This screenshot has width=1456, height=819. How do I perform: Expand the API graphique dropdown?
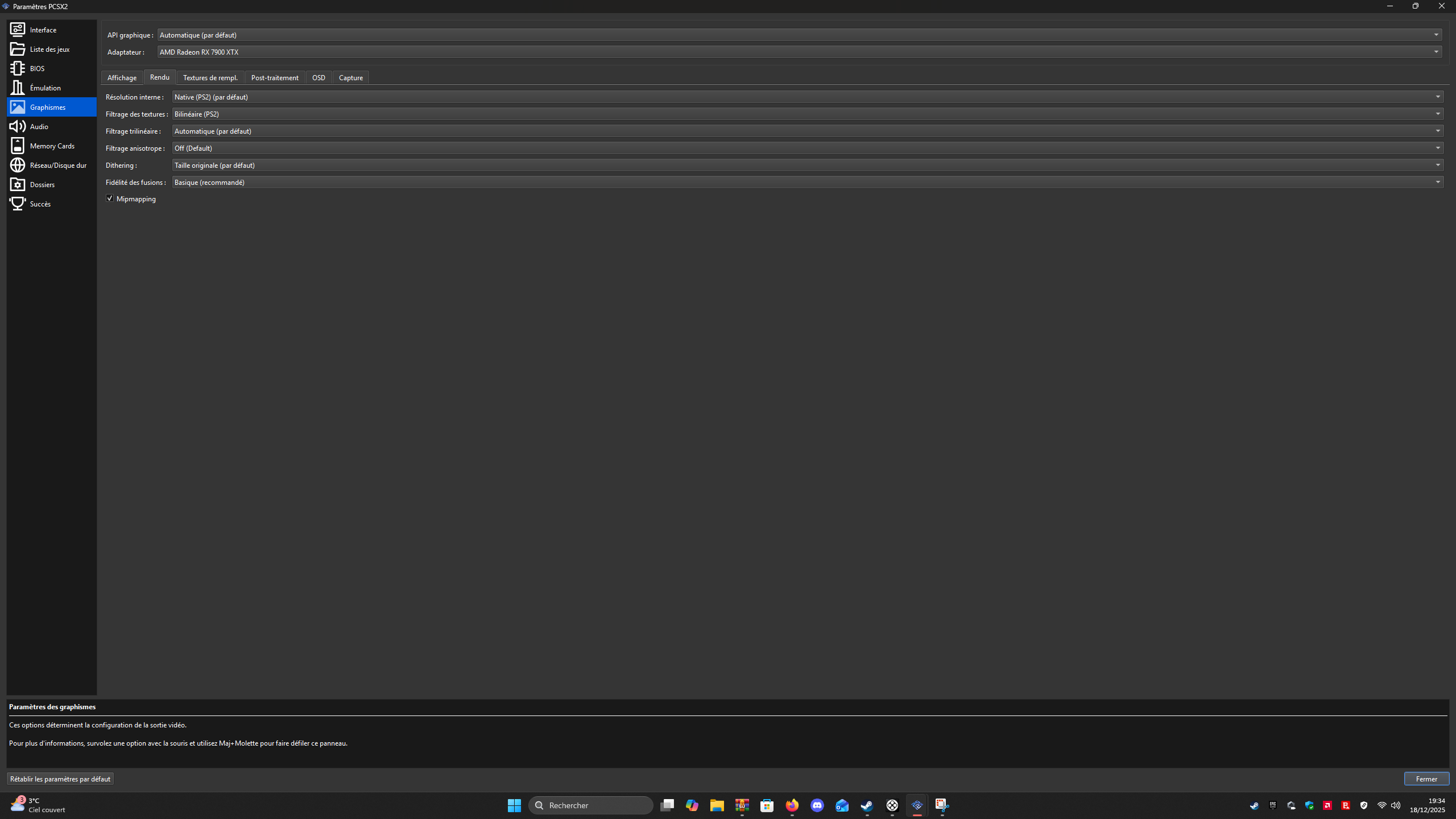tap(799, 35)
